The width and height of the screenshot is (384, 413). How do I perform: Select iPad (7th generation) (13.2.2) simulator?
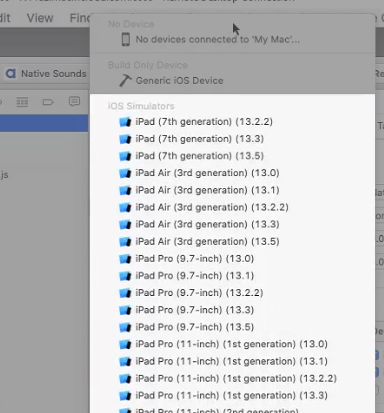(x=232, y=122)
